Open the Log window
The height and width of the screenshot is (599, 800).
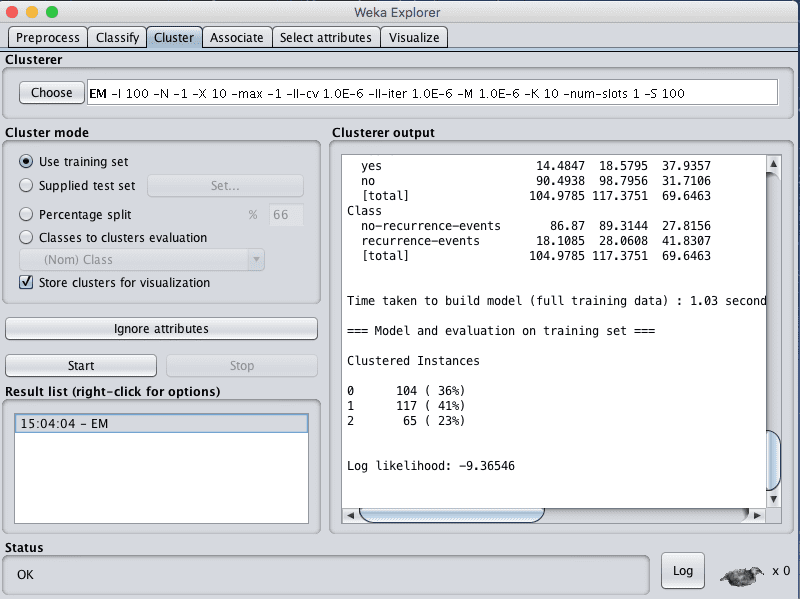[x=683, y=570]
